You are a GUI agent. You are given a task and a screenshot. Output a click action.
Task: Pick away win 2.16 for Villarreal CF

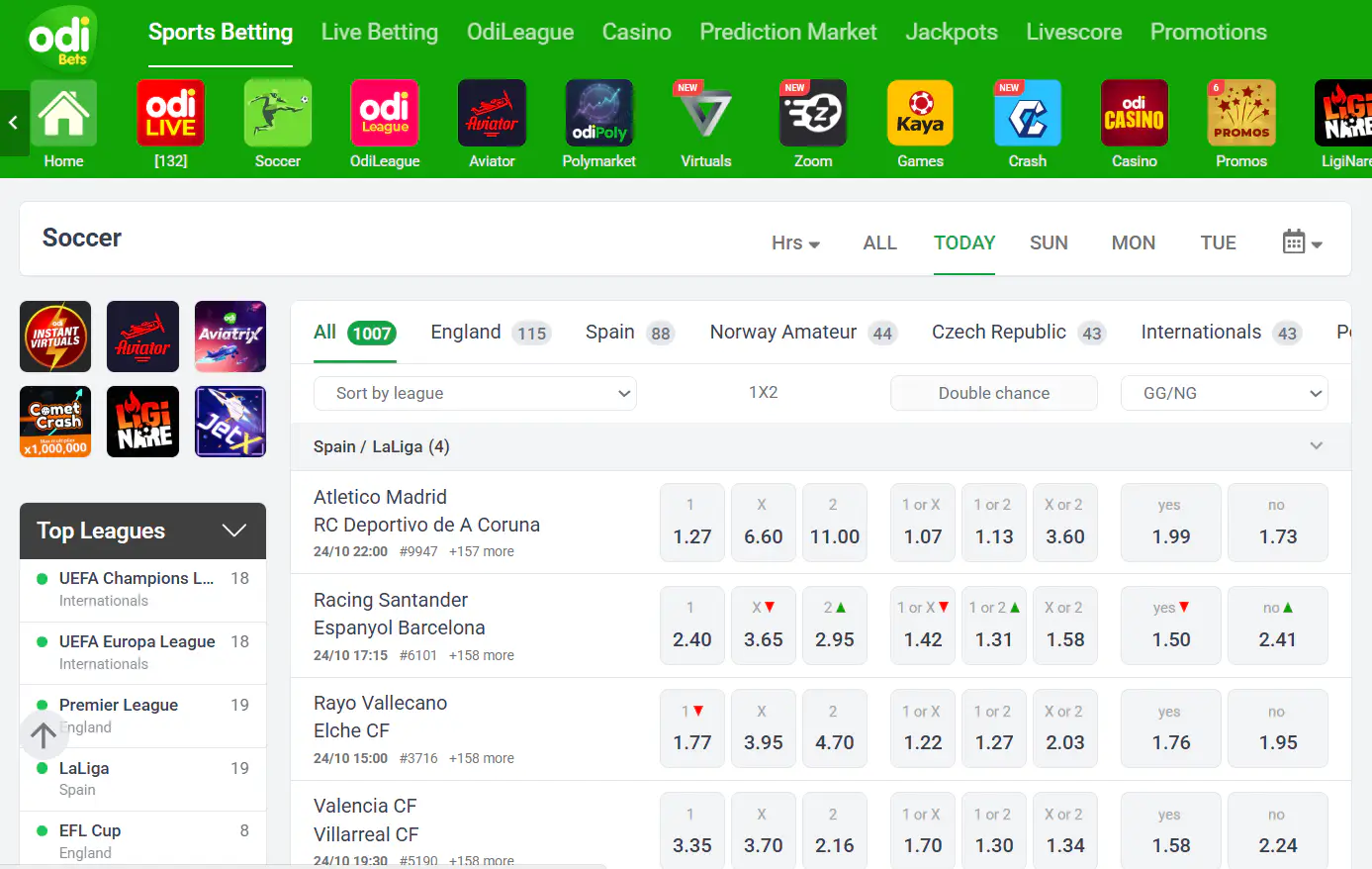[x=835, y=831]
